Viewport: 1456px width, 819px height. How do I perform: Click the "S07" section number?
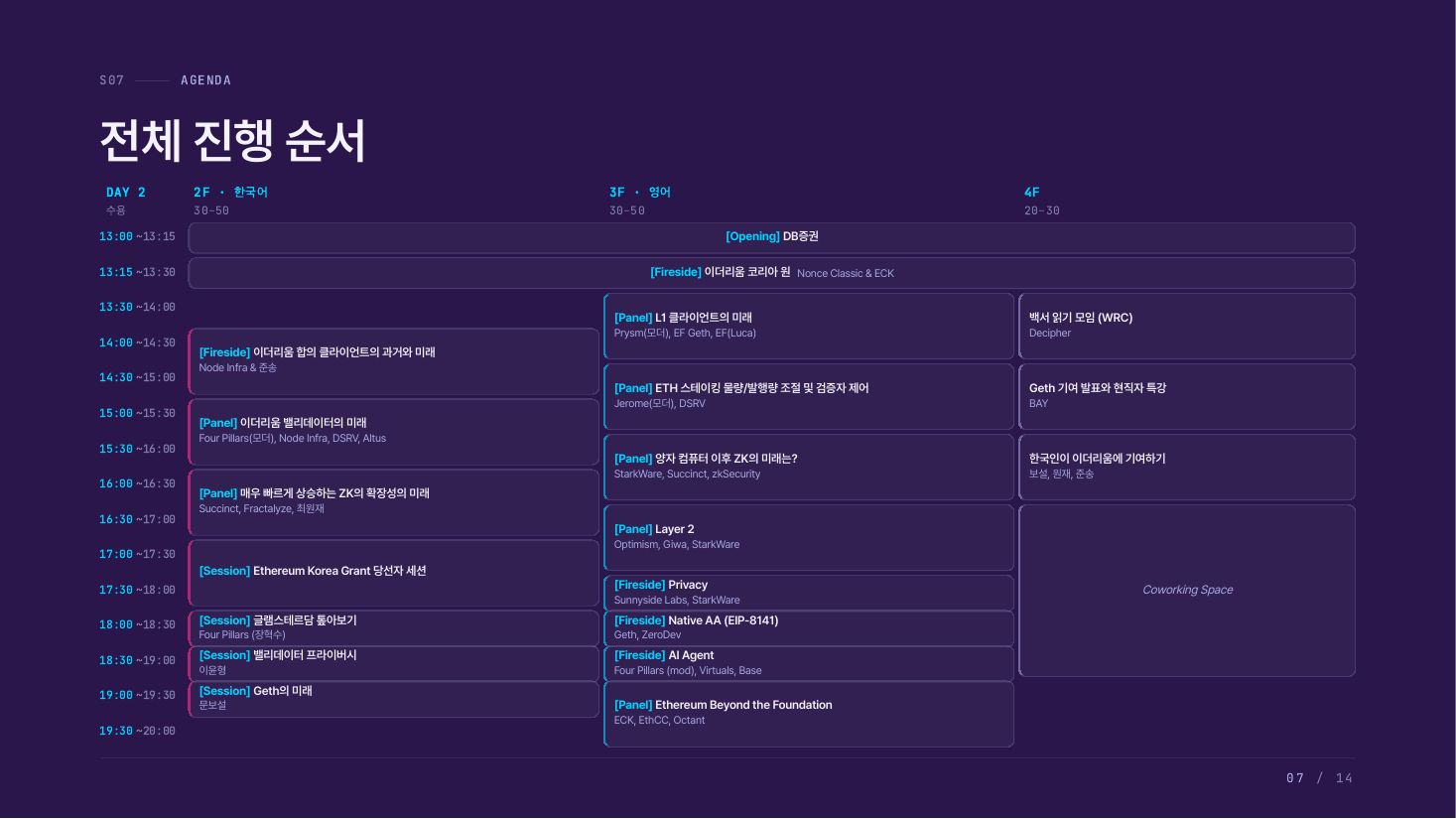click(112, 80)
